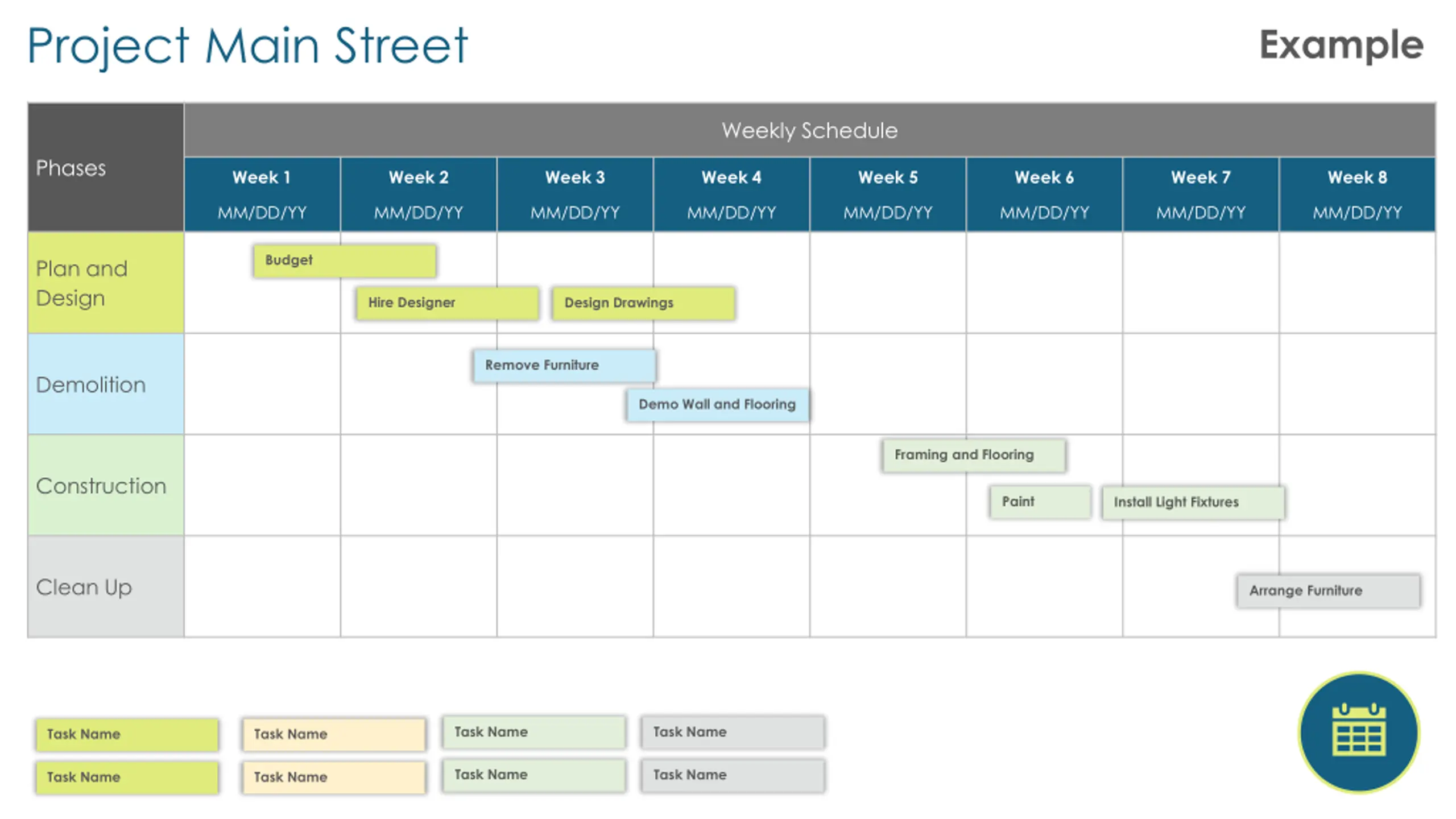Select the Install Light Fixtures task bar

click(1193, 502)
